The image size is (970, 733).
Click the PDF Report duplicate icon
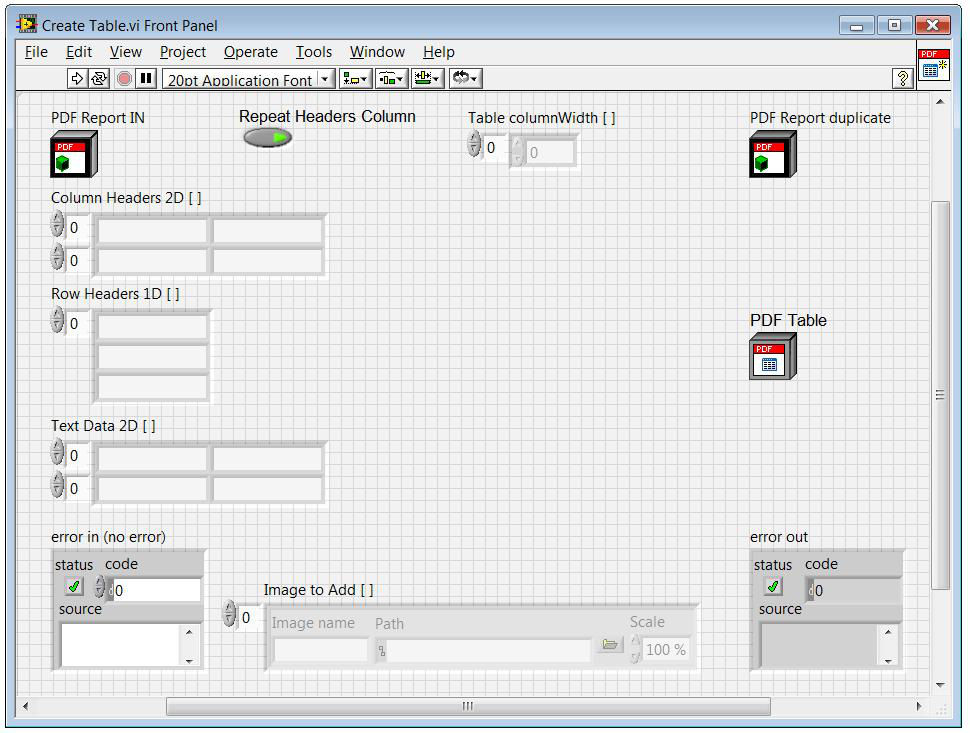pyautogui.click(x=773, y=155)
